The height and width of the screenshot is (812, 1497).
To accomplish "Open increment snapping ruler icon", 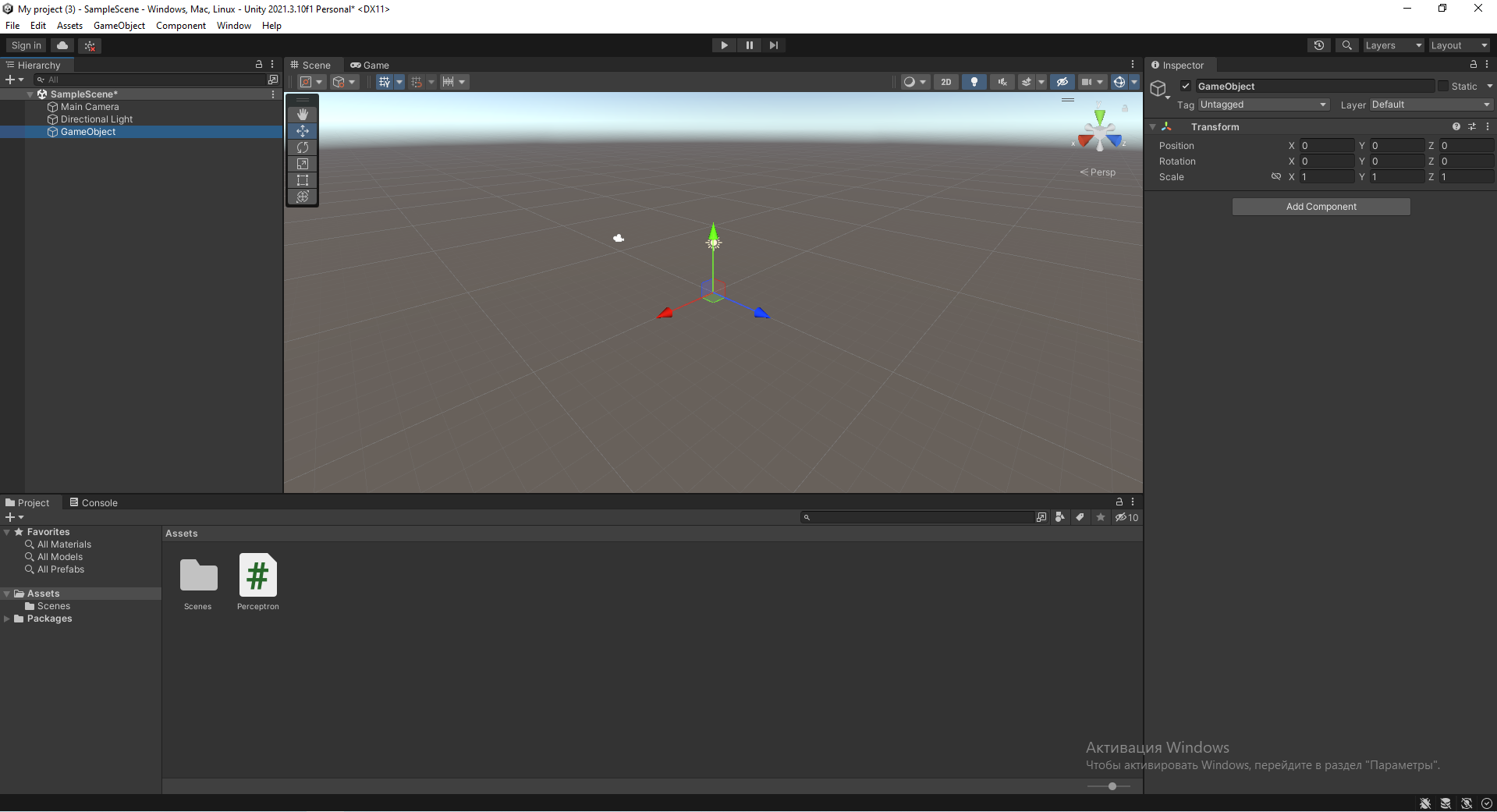I will point(449,82).
